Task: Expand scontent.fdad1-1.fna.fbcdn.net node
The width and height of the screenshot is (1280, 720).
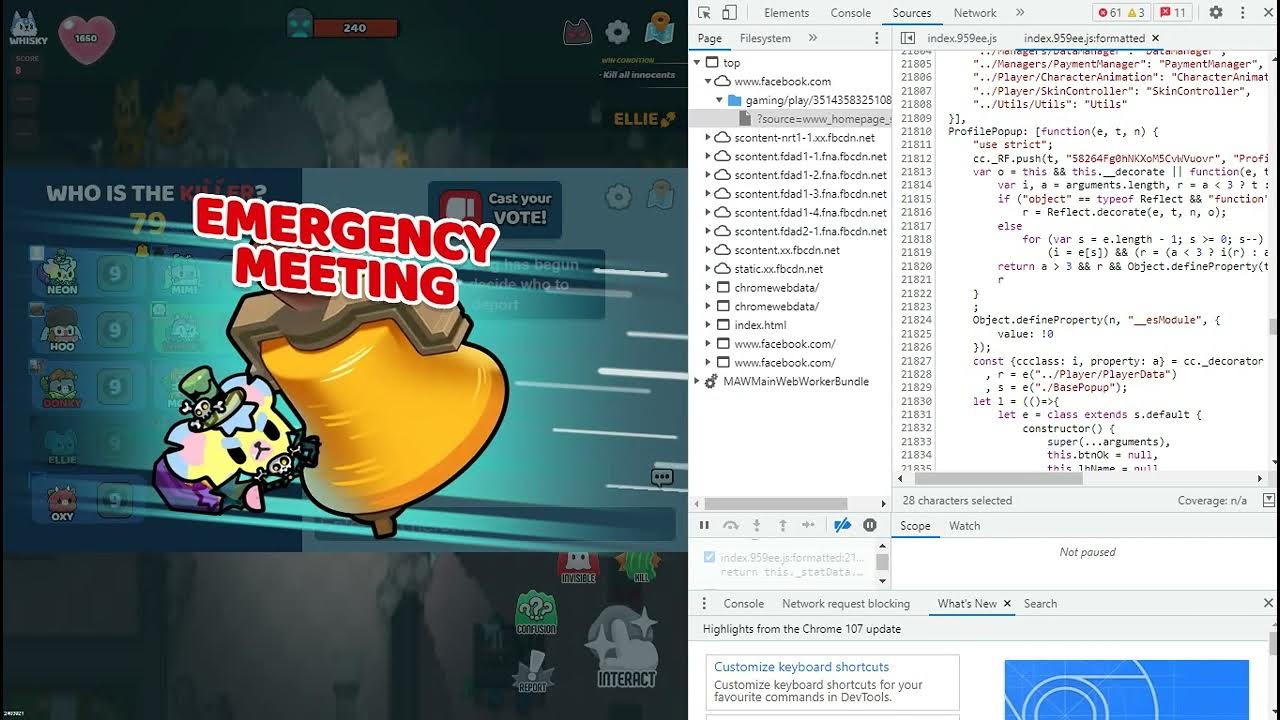Action: tap(709, 156)
